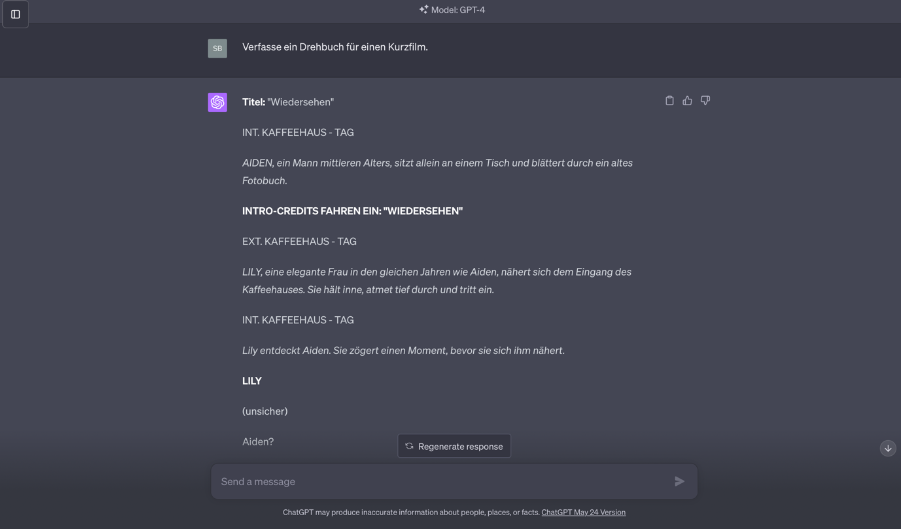Click the user prompt "Verfasse ein Drehbuch"
Image resolution: width=901 pixels, height=529 pixels.
(x=334, y=47)
